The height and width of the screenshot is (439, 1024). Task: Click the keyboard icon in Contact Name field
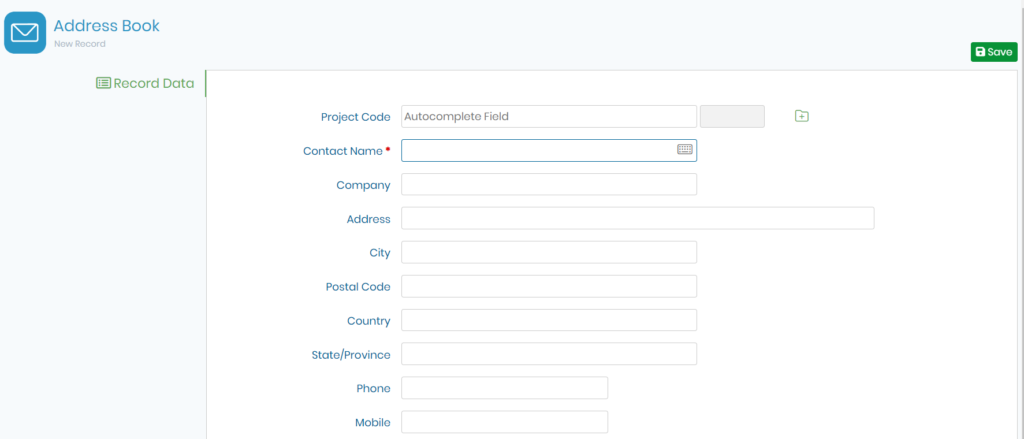point(684,150)
